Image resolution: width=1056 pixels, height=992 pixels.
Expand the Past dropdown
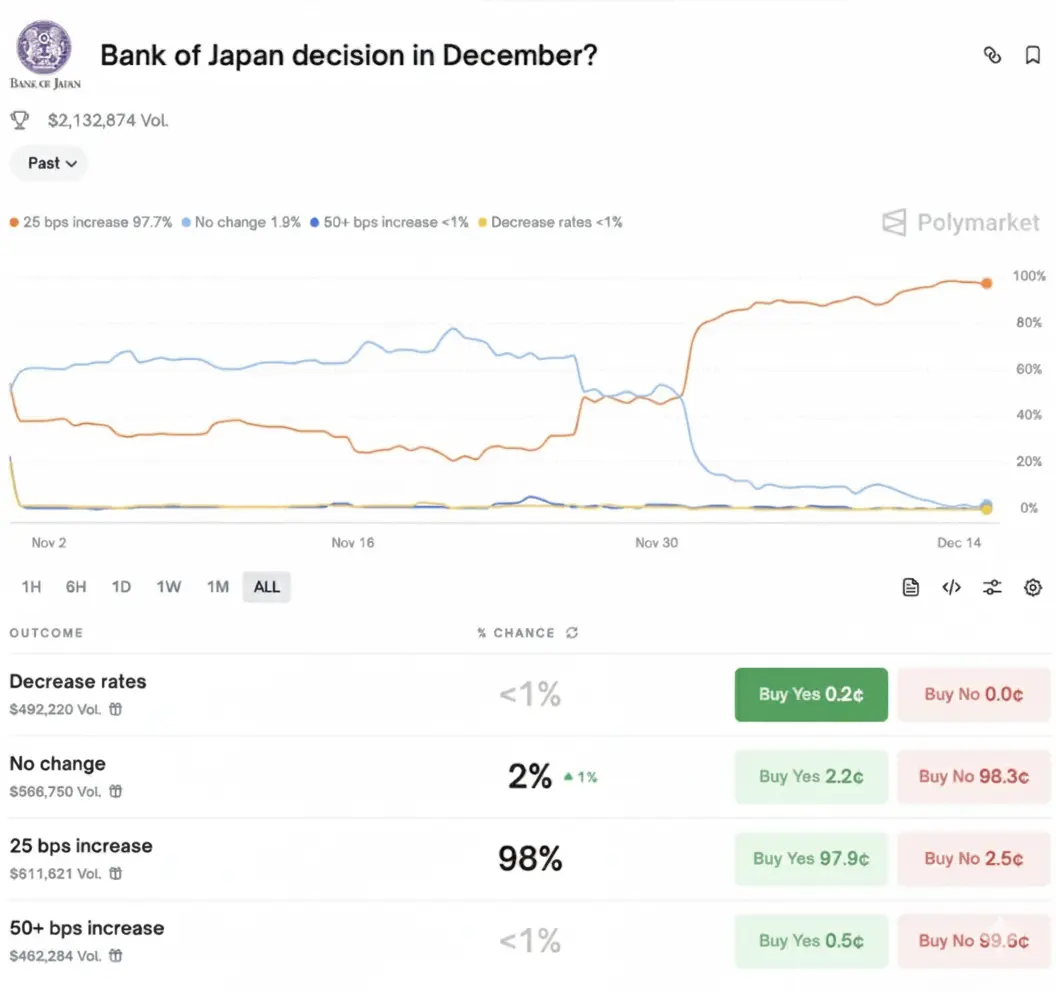[48, 163]
